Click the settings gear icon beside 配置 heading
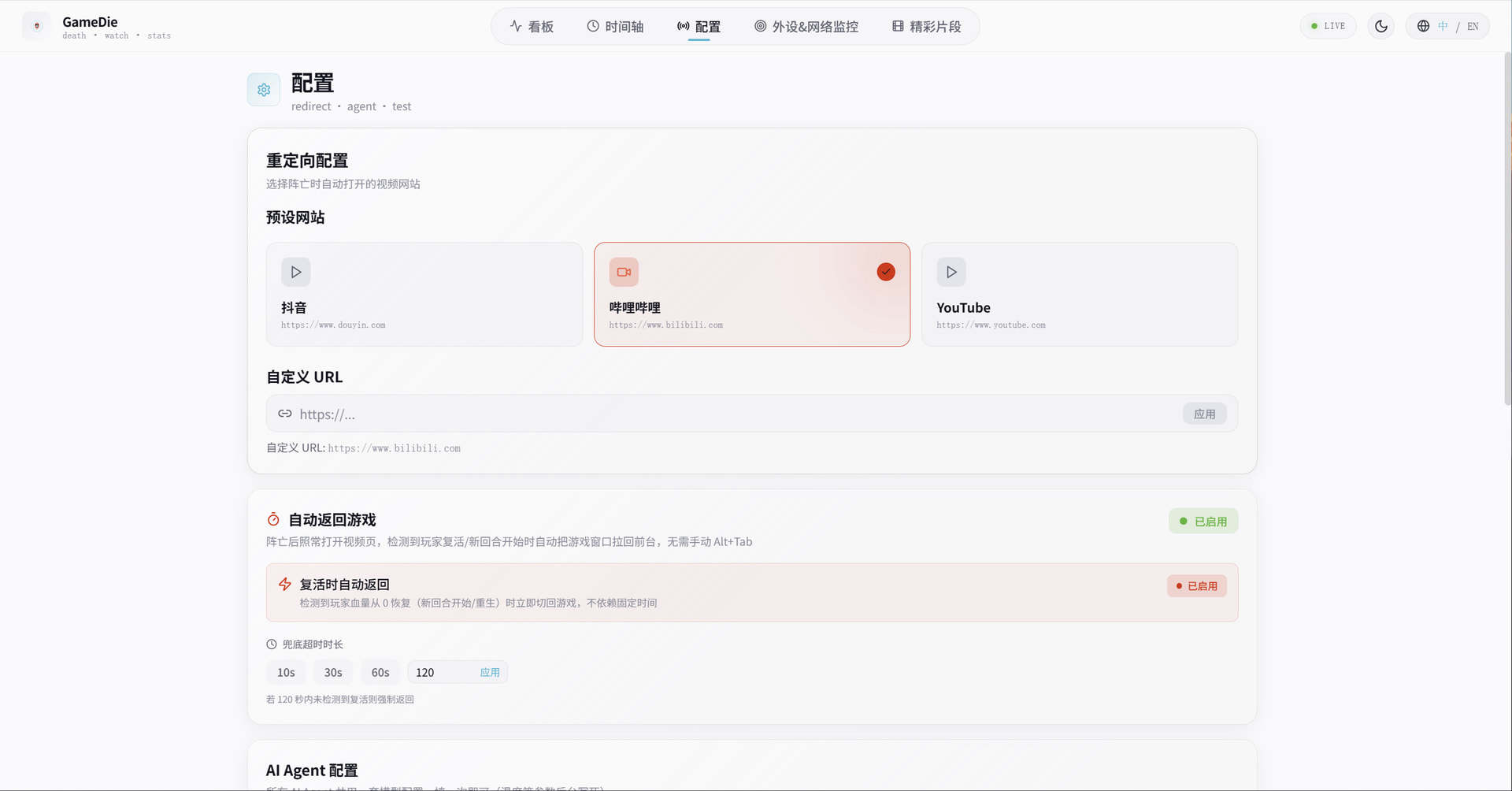The image size is (1512, 791). point(264,90)
